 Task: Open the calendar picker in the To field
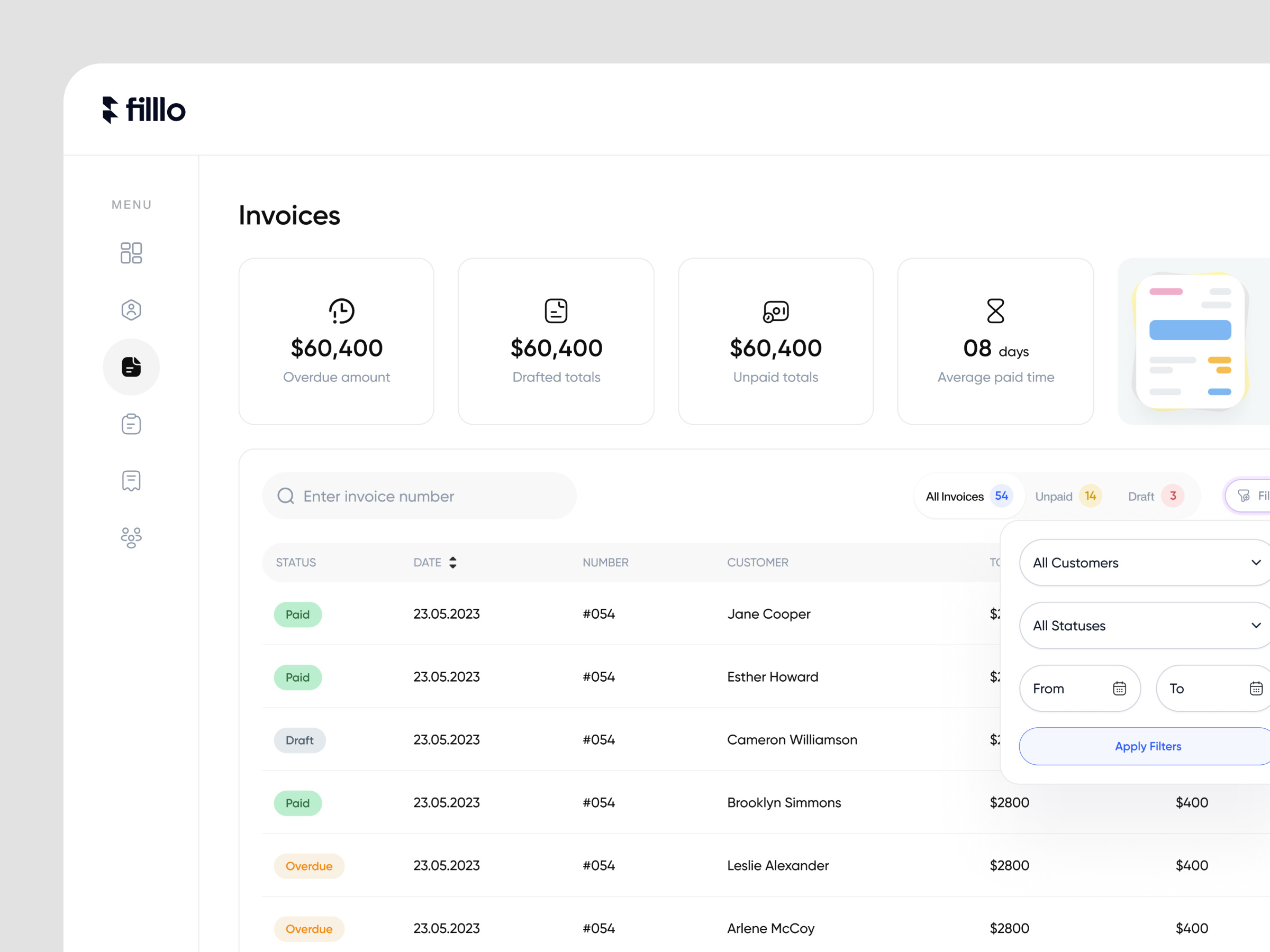click(1257, 688)
